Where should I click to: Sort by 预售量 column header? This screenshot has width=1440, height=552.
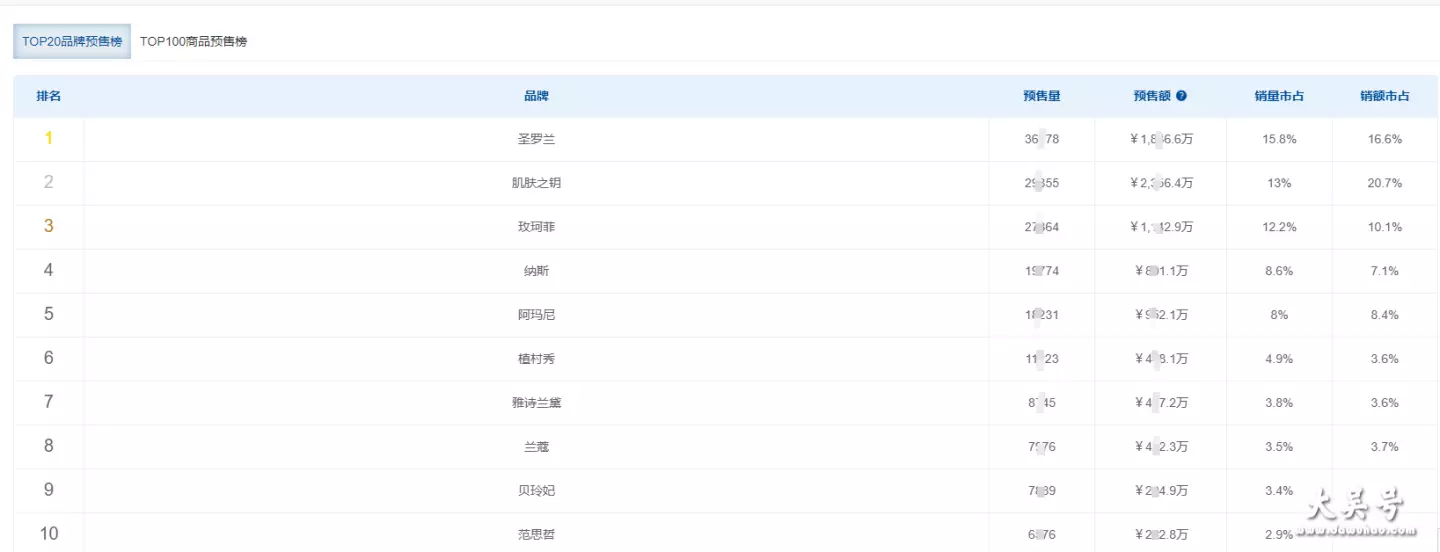click(x=1042, y=96)
